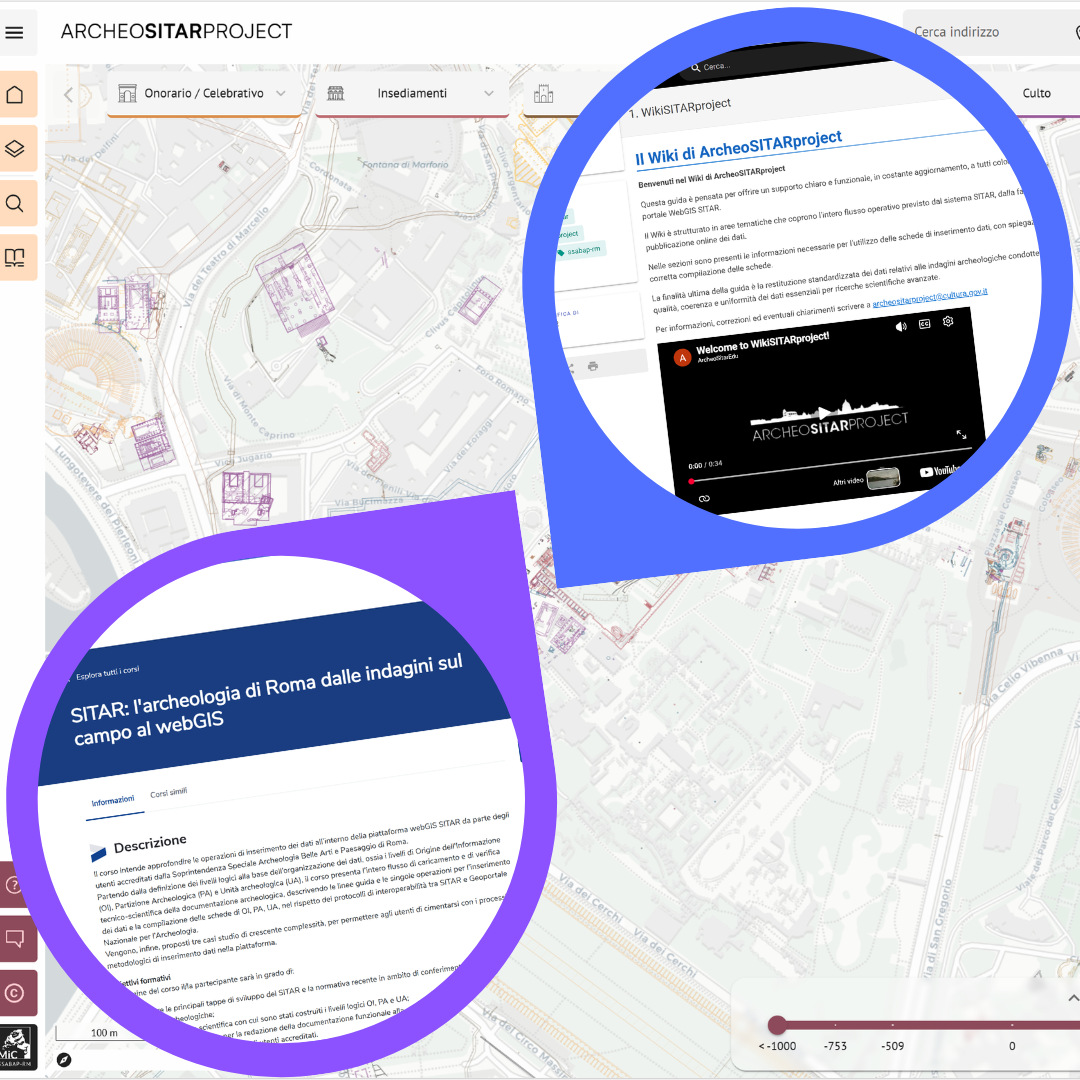Image resolution: width=1080 pixels, height=1080 pixels.
Task: Click the timeline slider handle at -1000
Action: [x=777, y=1025]
